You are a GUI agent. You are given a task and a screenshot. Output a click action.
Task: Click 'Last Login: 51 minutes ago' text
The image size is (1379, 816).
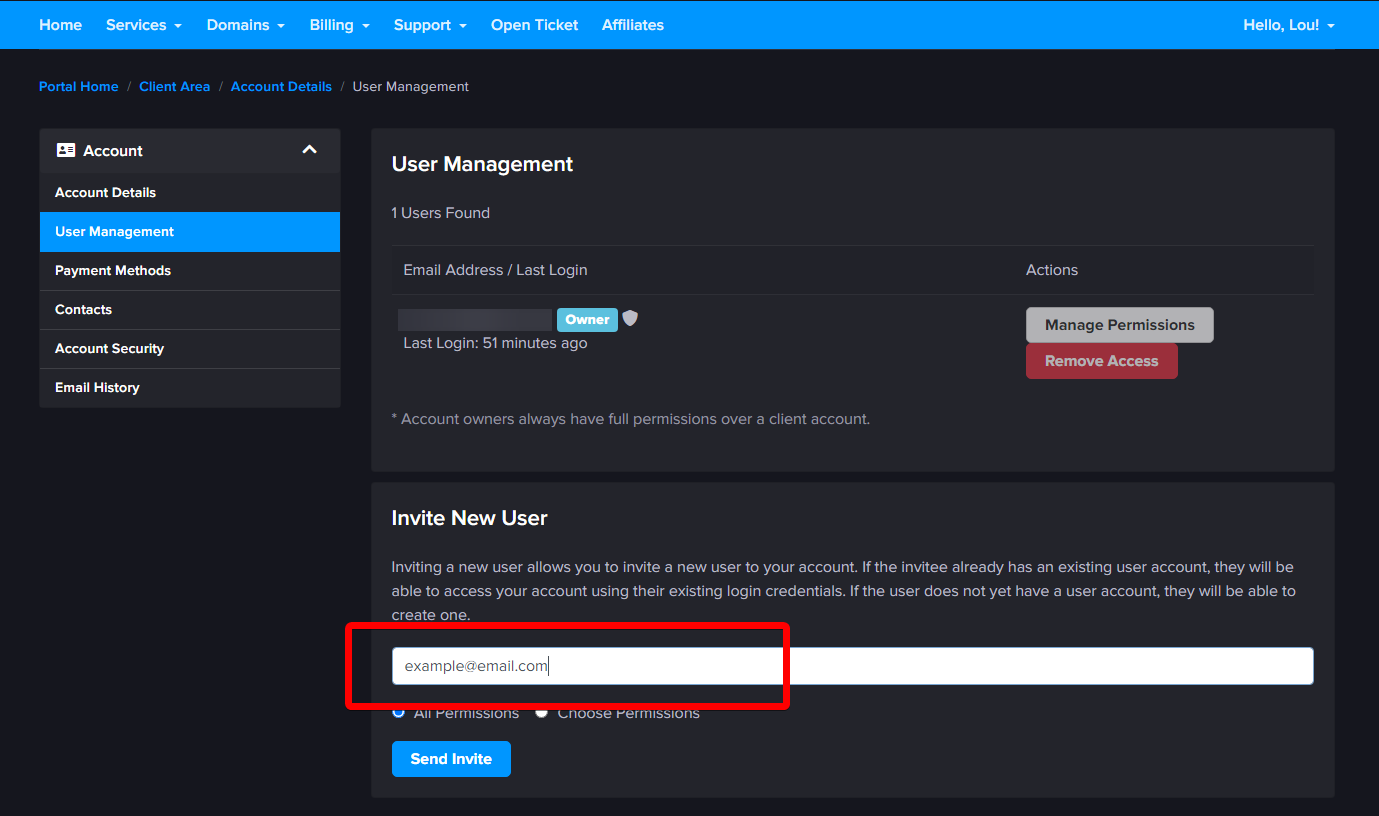(x=495, y=343)
